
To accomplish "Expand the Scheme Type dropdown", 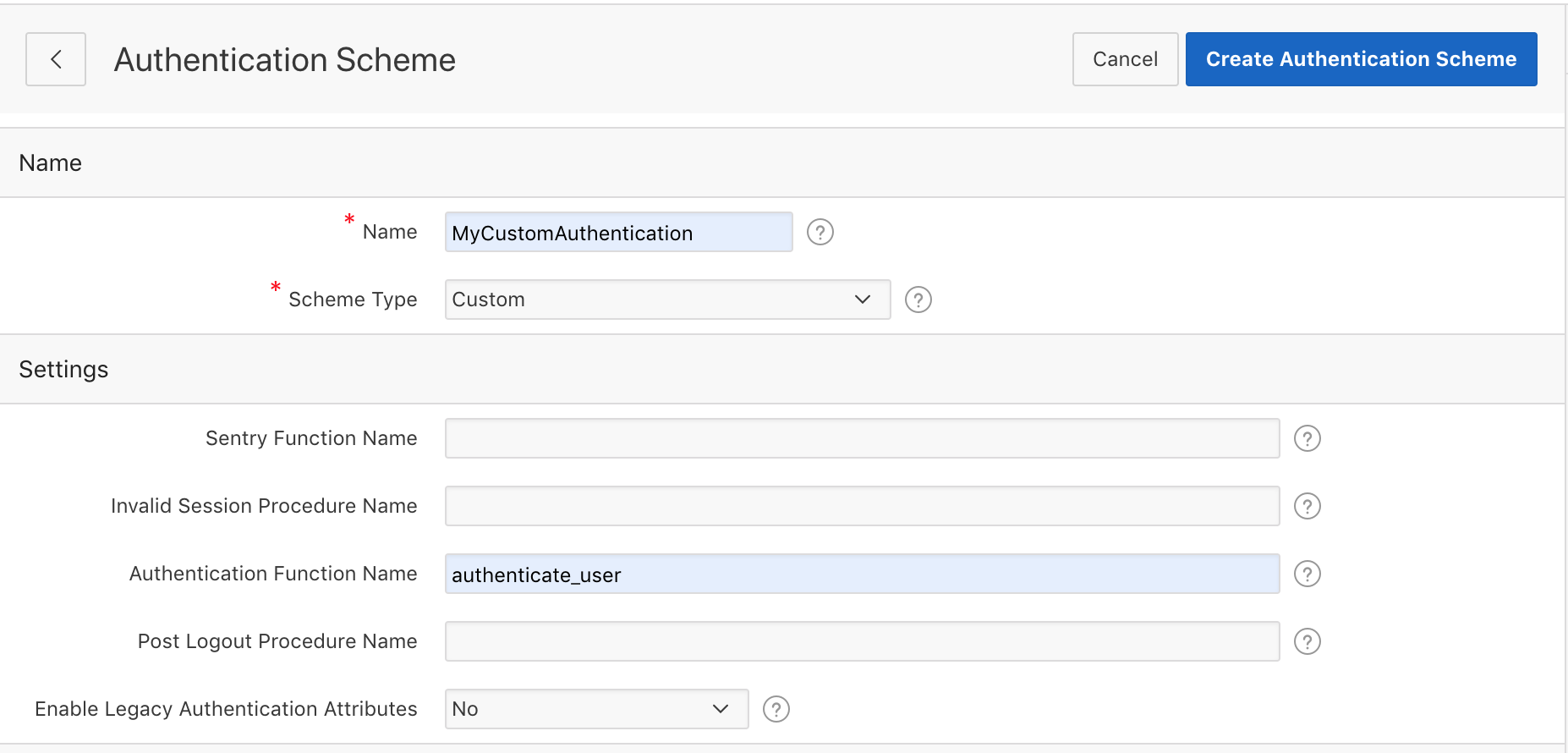I will [666, 300].
